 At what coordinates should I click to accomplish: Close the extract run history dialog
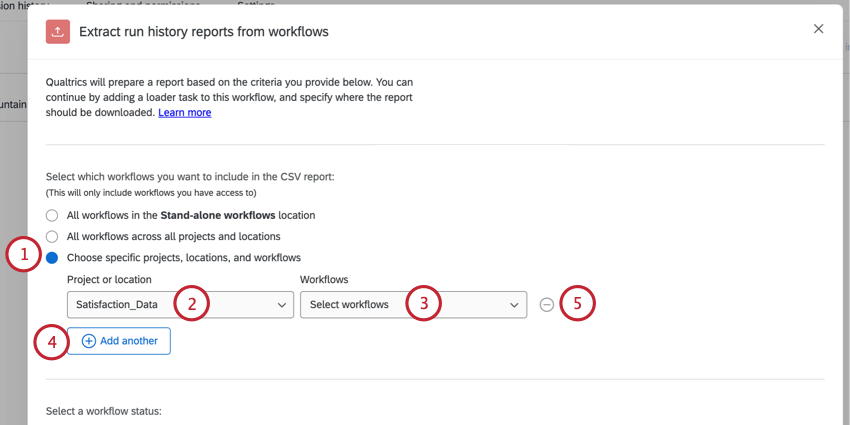818,29
